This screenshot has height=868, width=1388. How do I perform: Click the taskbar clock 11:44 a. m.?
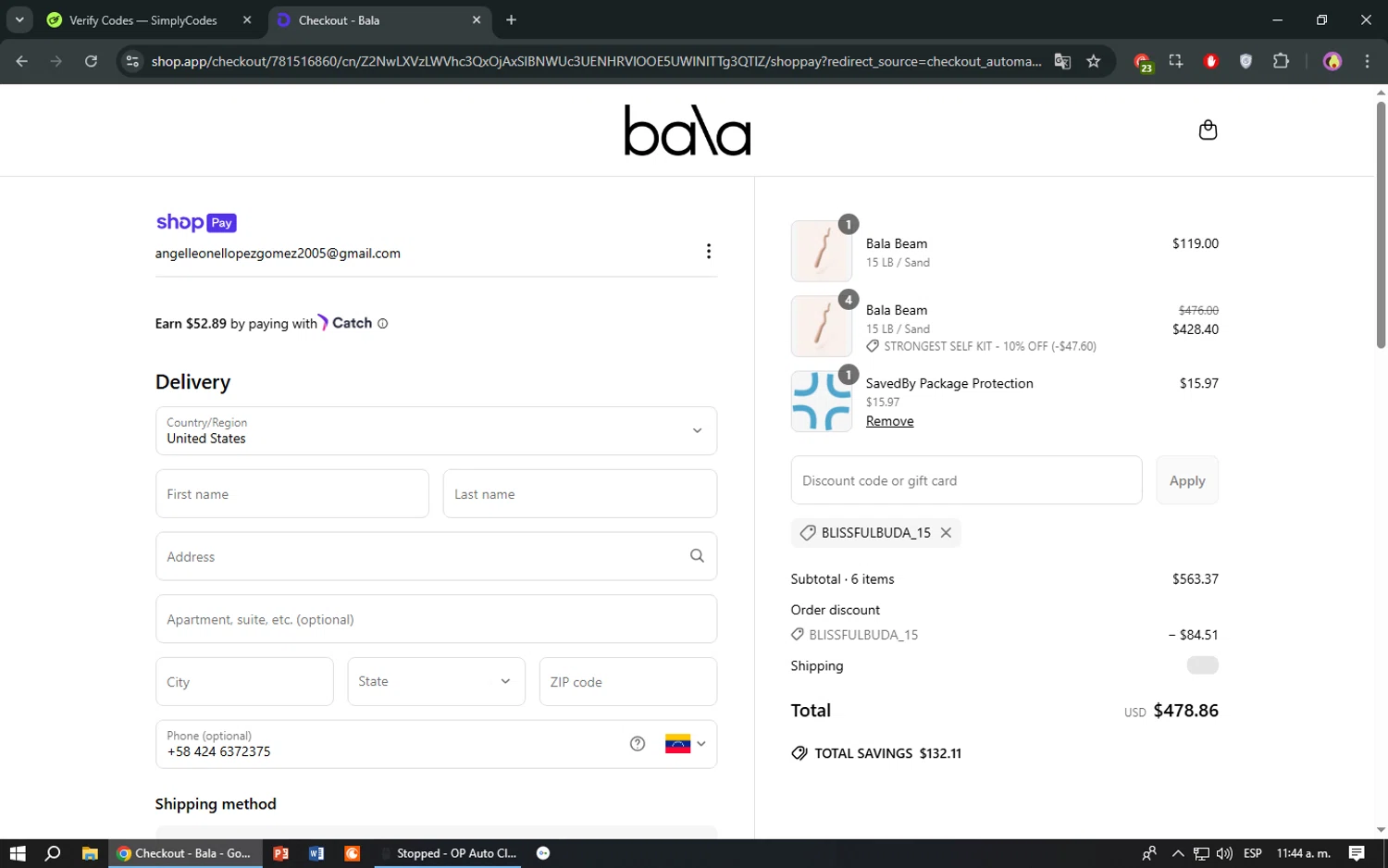coord(1303,853)
